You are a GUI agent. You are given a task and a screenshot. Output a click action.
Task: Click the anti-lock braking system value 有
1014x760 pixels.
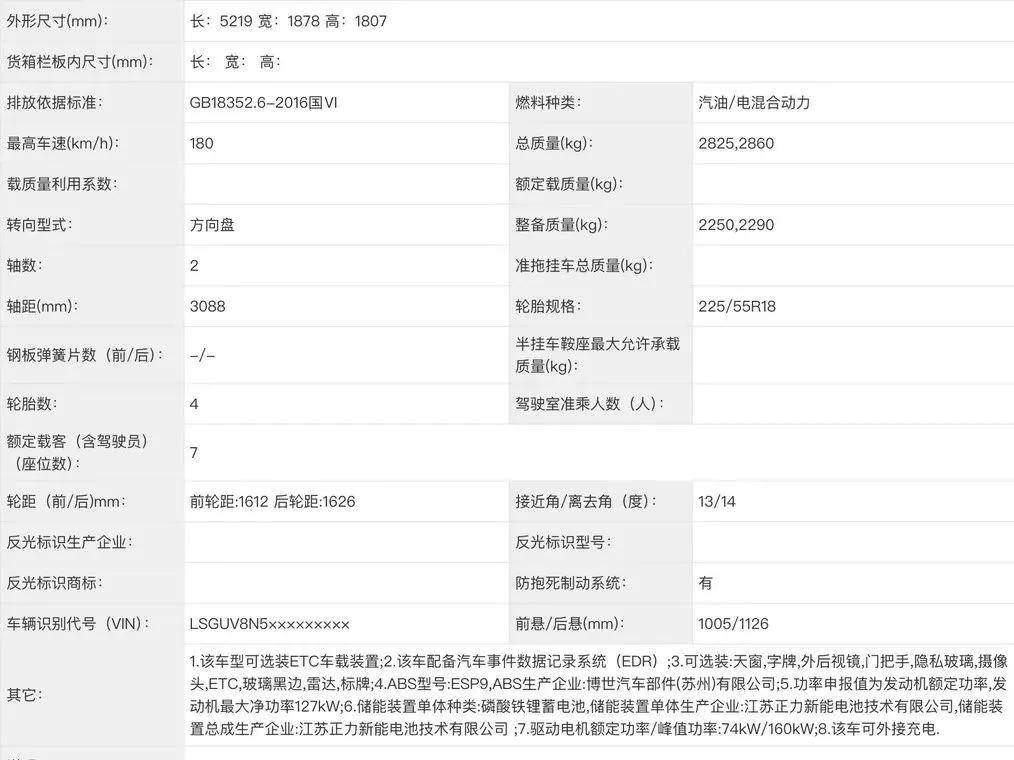[706, 583]
